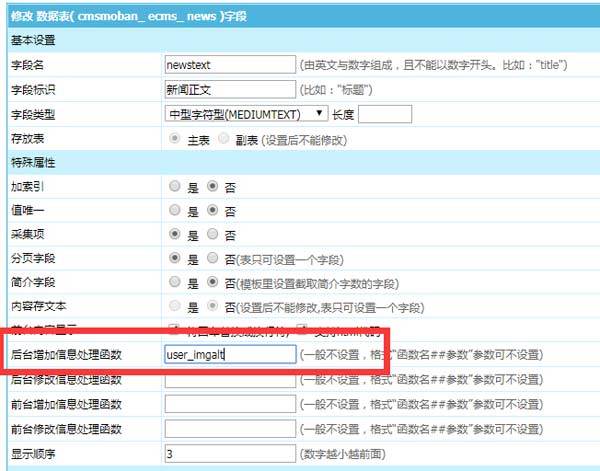Select 否 for 简介字段

click(x=212, y=282)
